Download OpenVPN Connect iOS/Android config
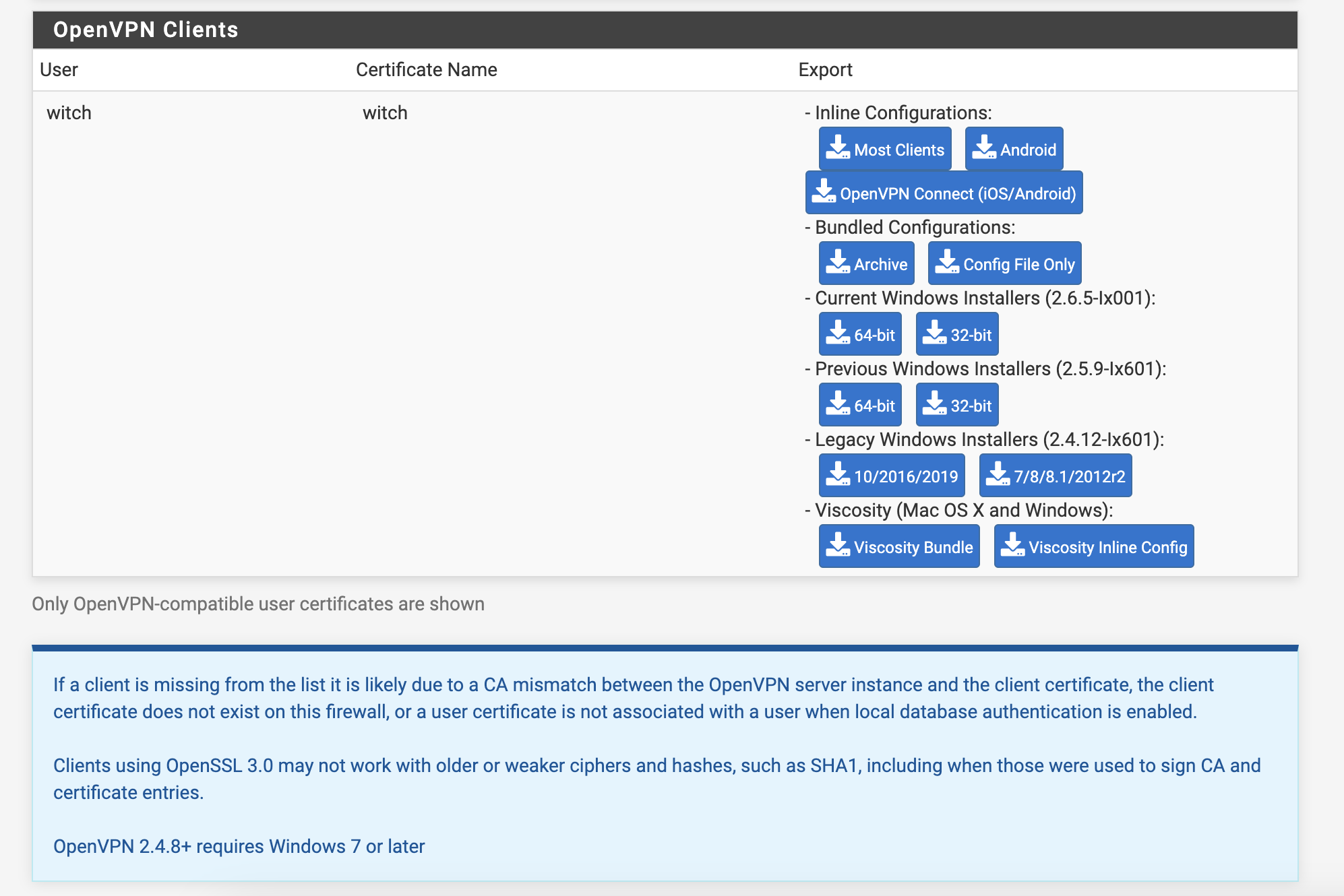1344x896 pixels. coord(944,192)
